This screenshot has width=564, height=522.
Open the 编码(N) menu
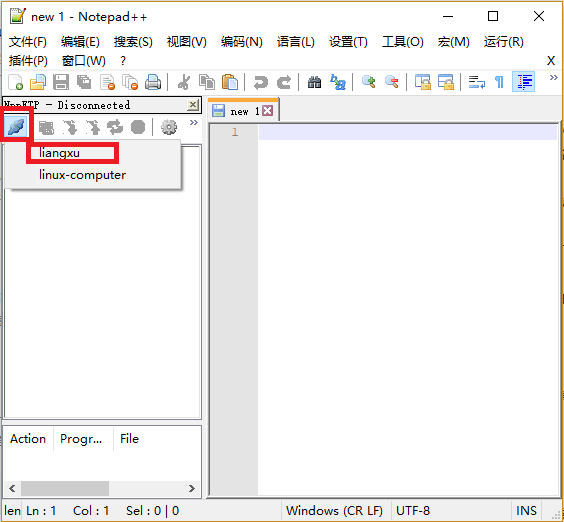[x=242, y=42]
